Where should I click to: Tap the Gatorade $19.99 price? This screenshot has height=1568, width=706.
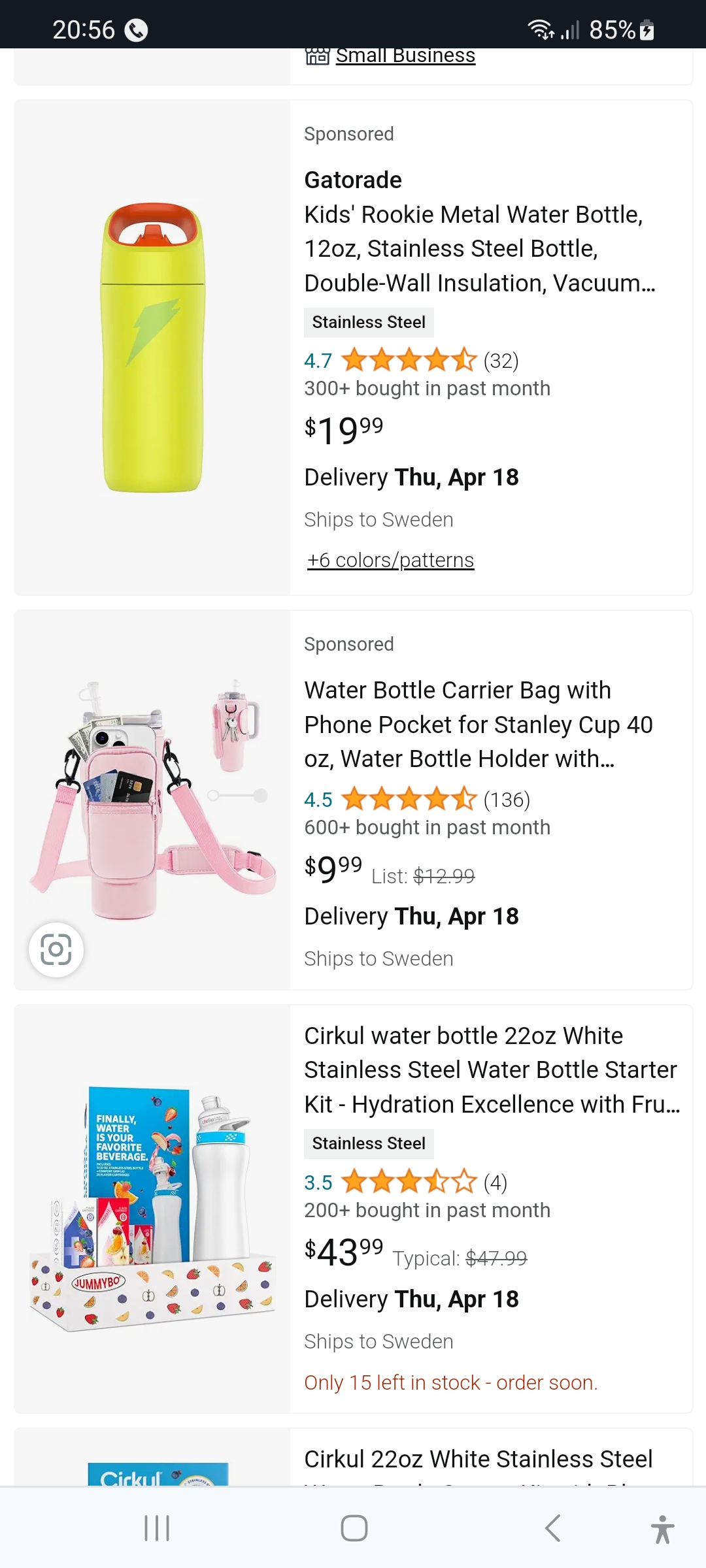pos(344,429)
